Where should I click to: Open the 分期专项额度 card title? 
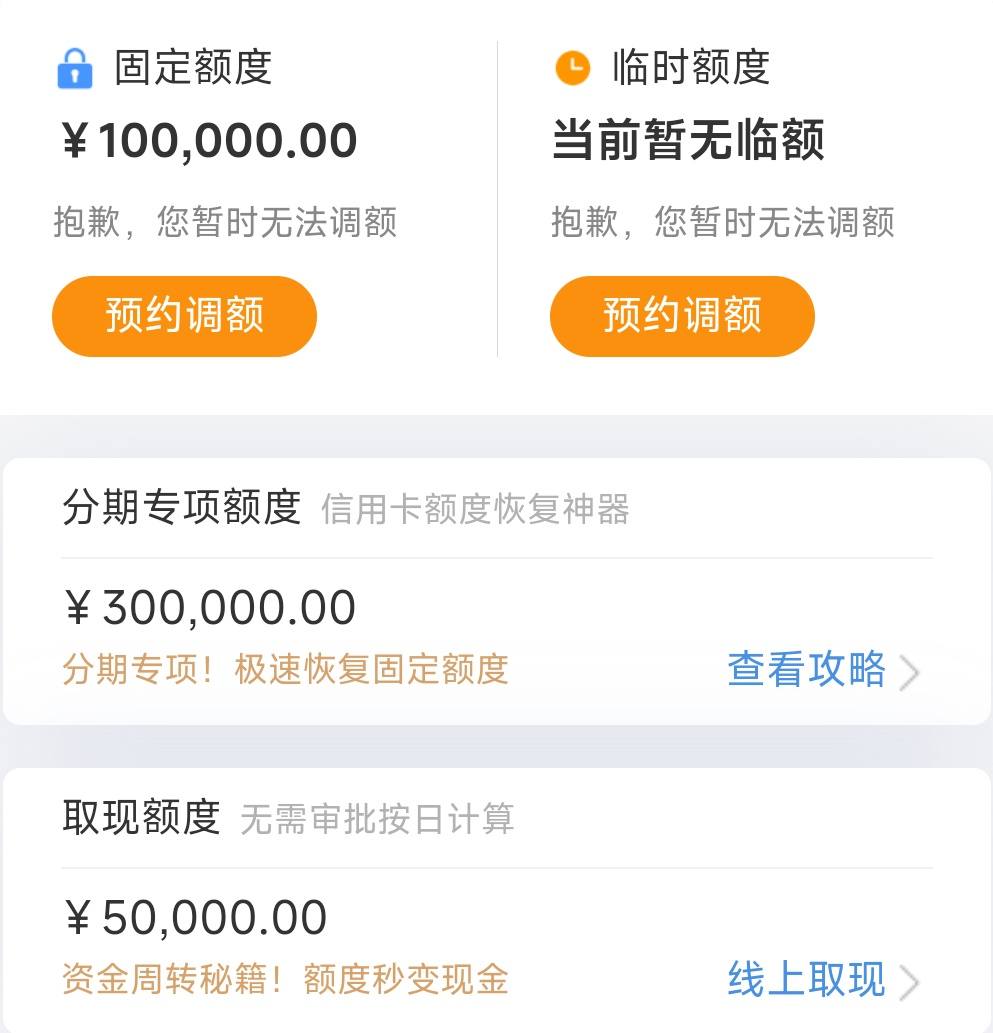click(182, 507)
